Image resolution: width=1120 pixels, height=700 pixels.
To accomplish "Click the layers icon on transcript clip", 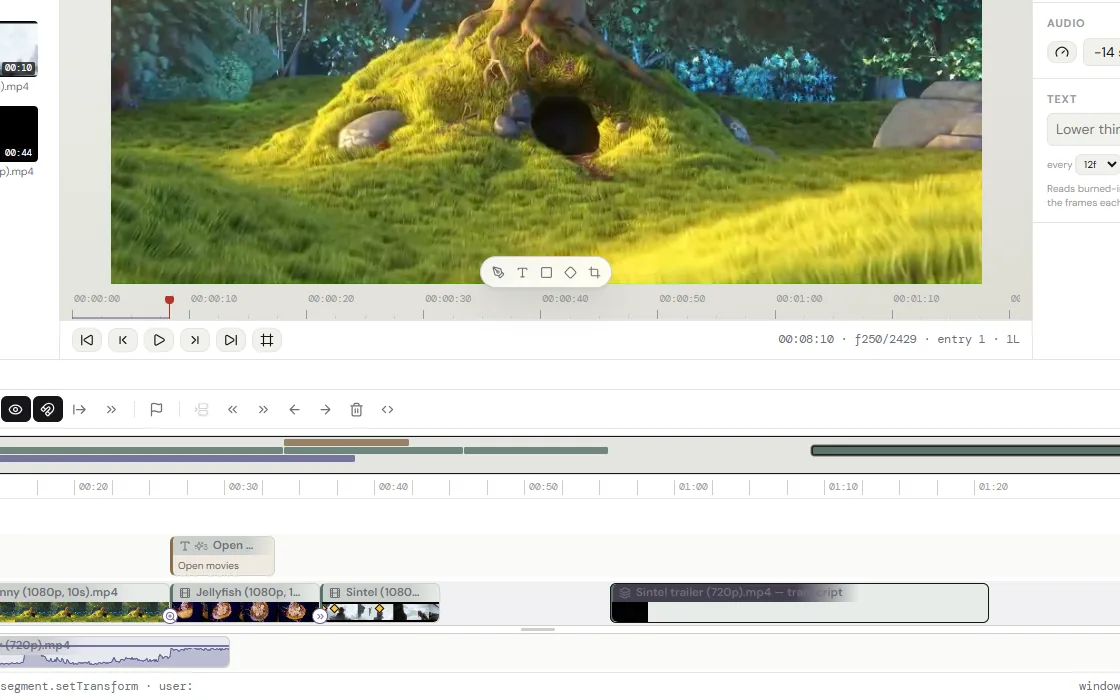I will coord(625,593).
